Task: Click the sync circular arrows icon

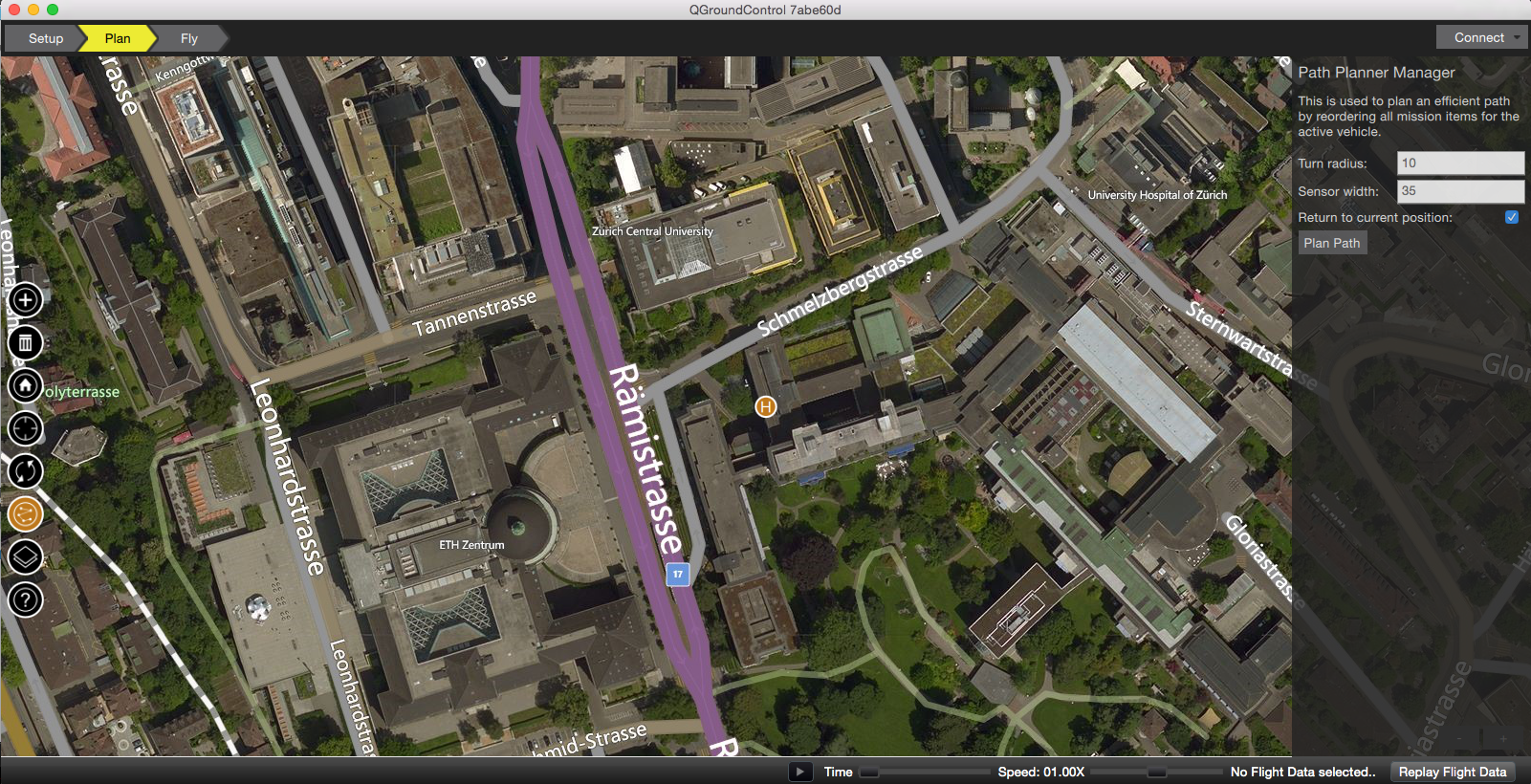Action: [x=26, y=471]
